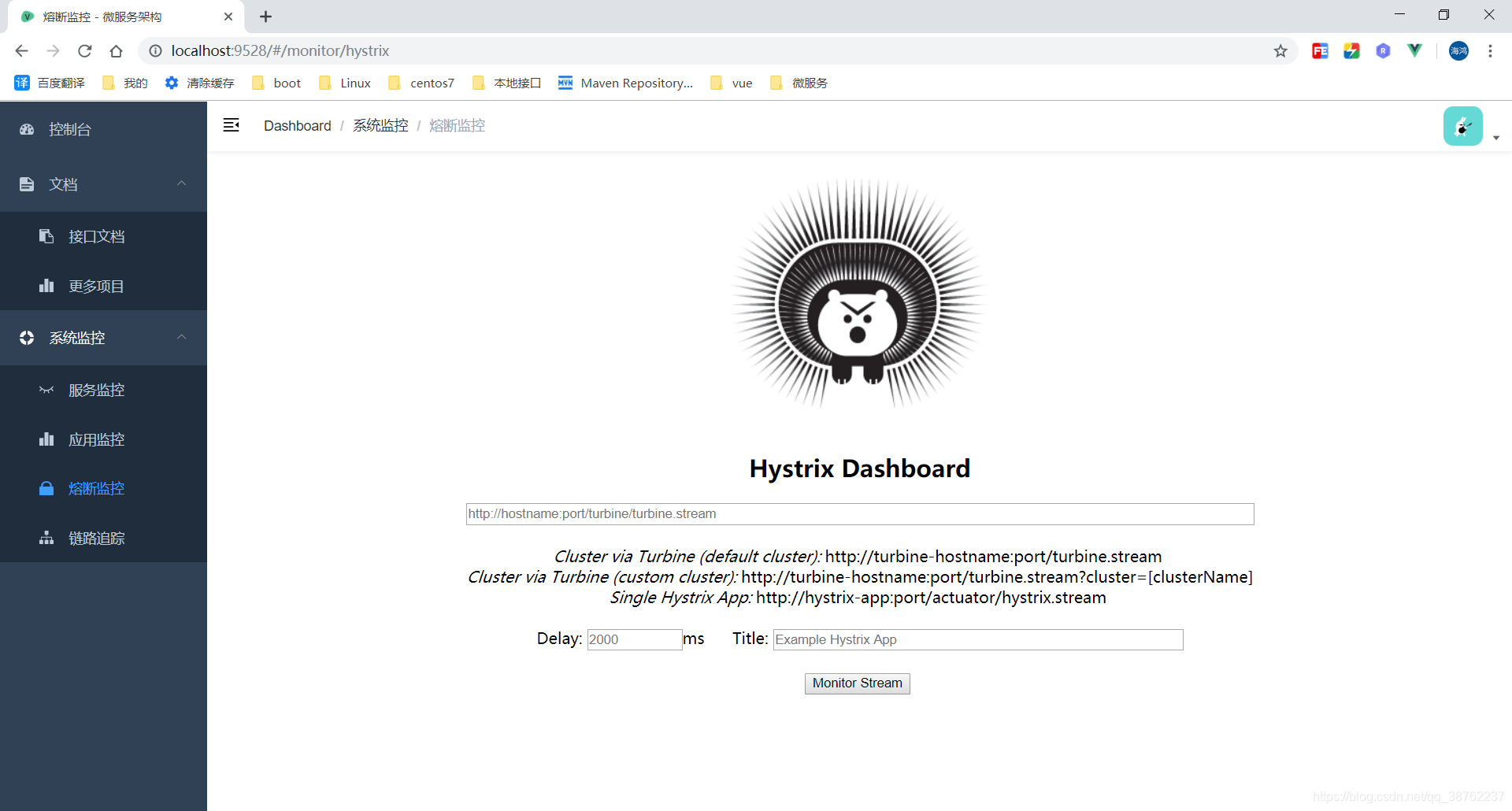Click the default cluster turbine.stream example URL
This screenshot has width=1512, height=811.
pos(994,557)
